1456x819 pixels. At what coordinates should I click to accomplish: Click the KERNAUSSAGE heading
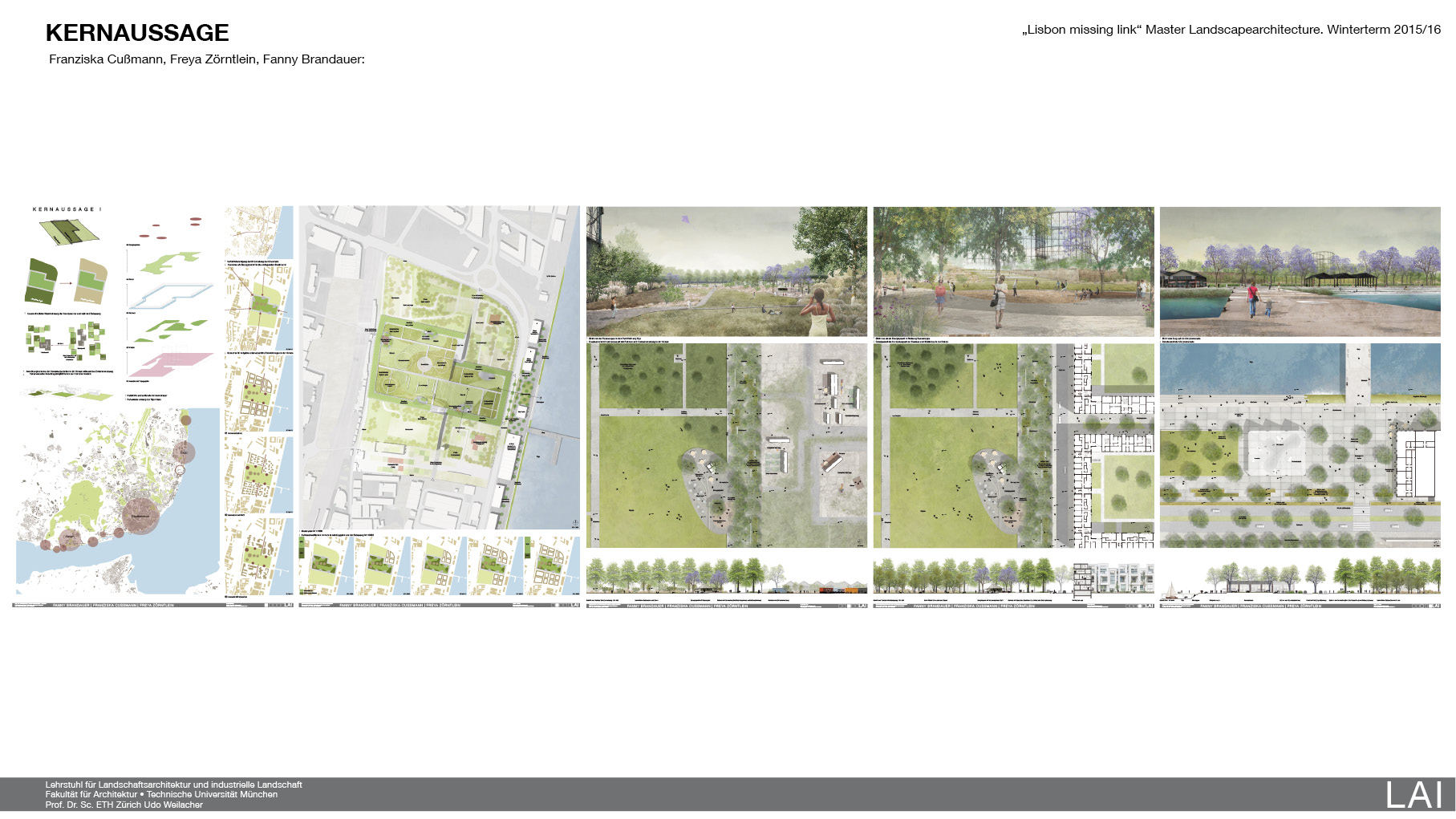tap(137, 33)
